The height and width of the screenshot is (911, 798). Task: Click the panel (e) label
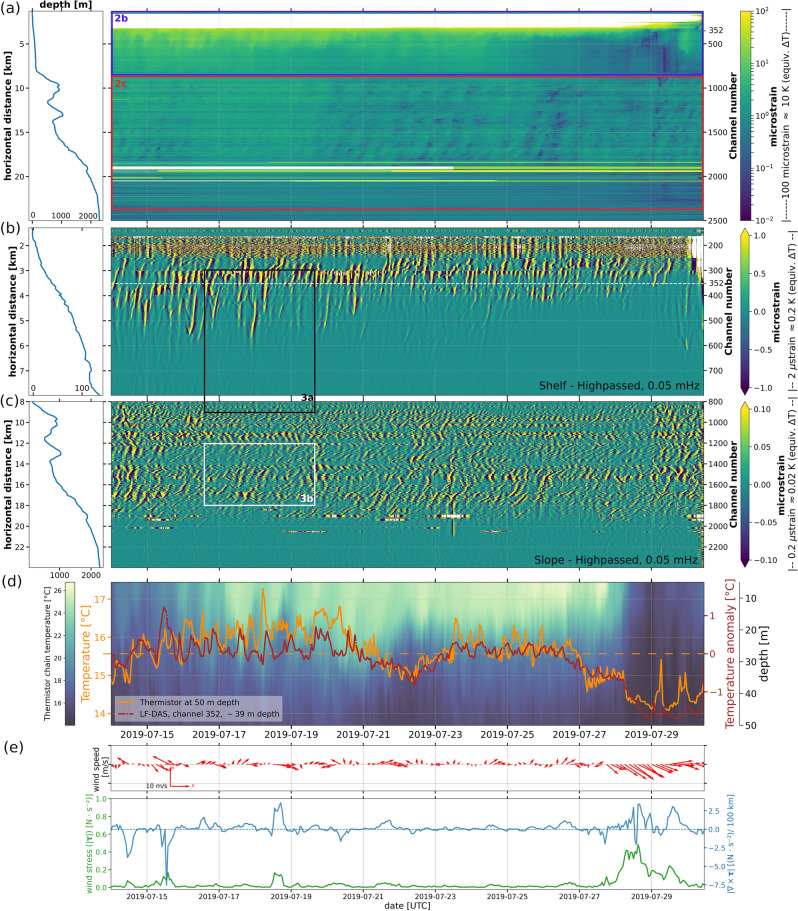click(x=13, y=746)
